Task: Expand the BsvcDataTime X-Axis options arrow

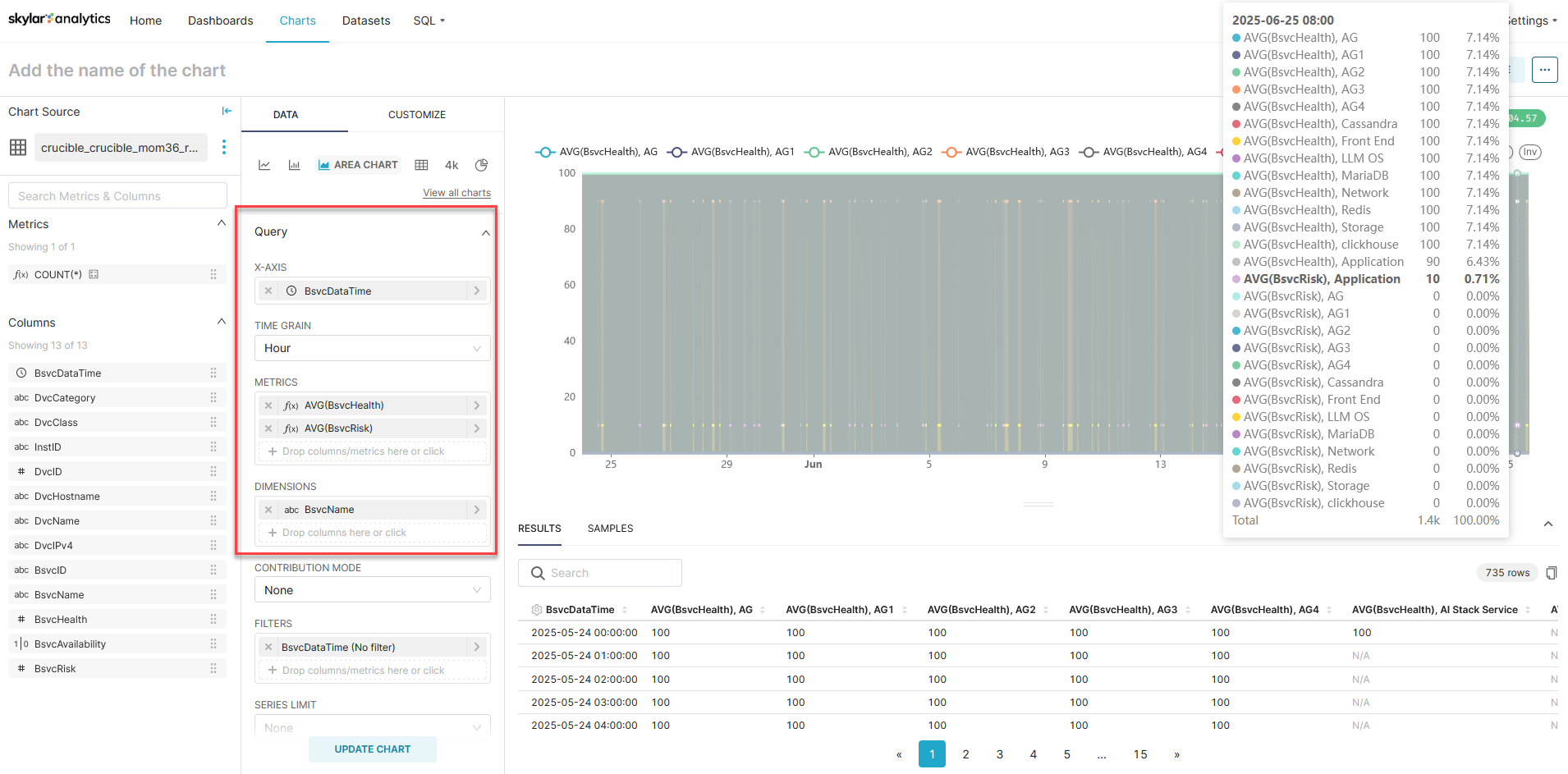Action: [477, 291]
